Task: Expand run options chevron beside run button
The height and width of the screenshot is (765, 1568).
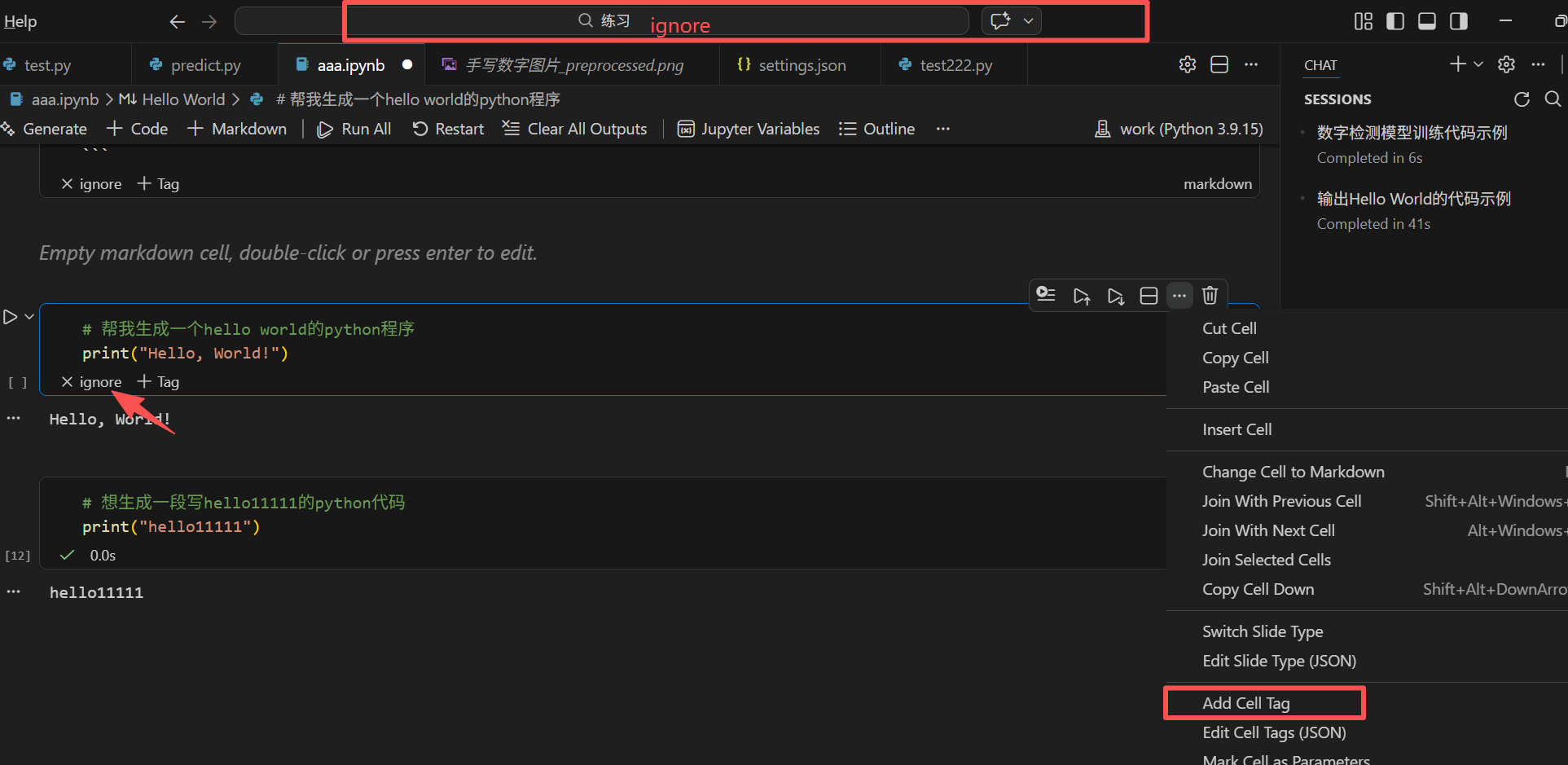Action: pyautogui.click(x=29, y=317)
